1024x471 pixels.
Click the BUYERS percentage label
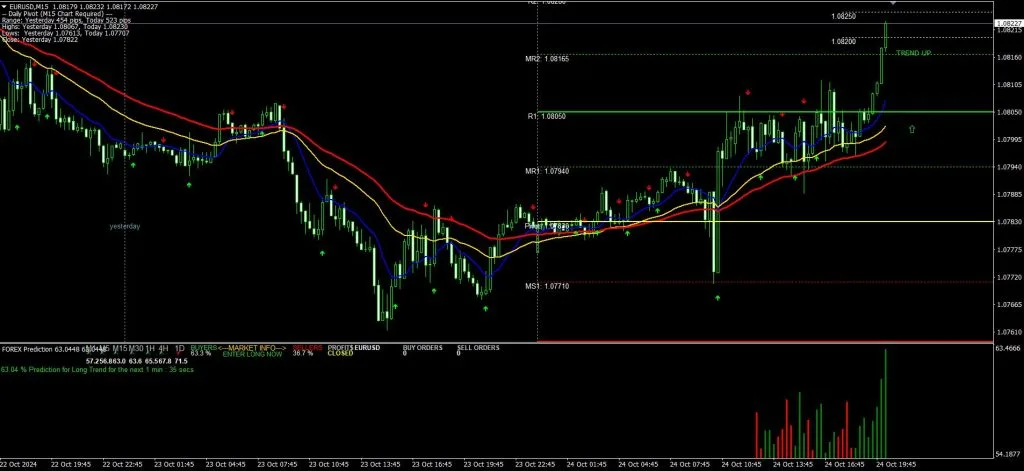tap(203, 348)
